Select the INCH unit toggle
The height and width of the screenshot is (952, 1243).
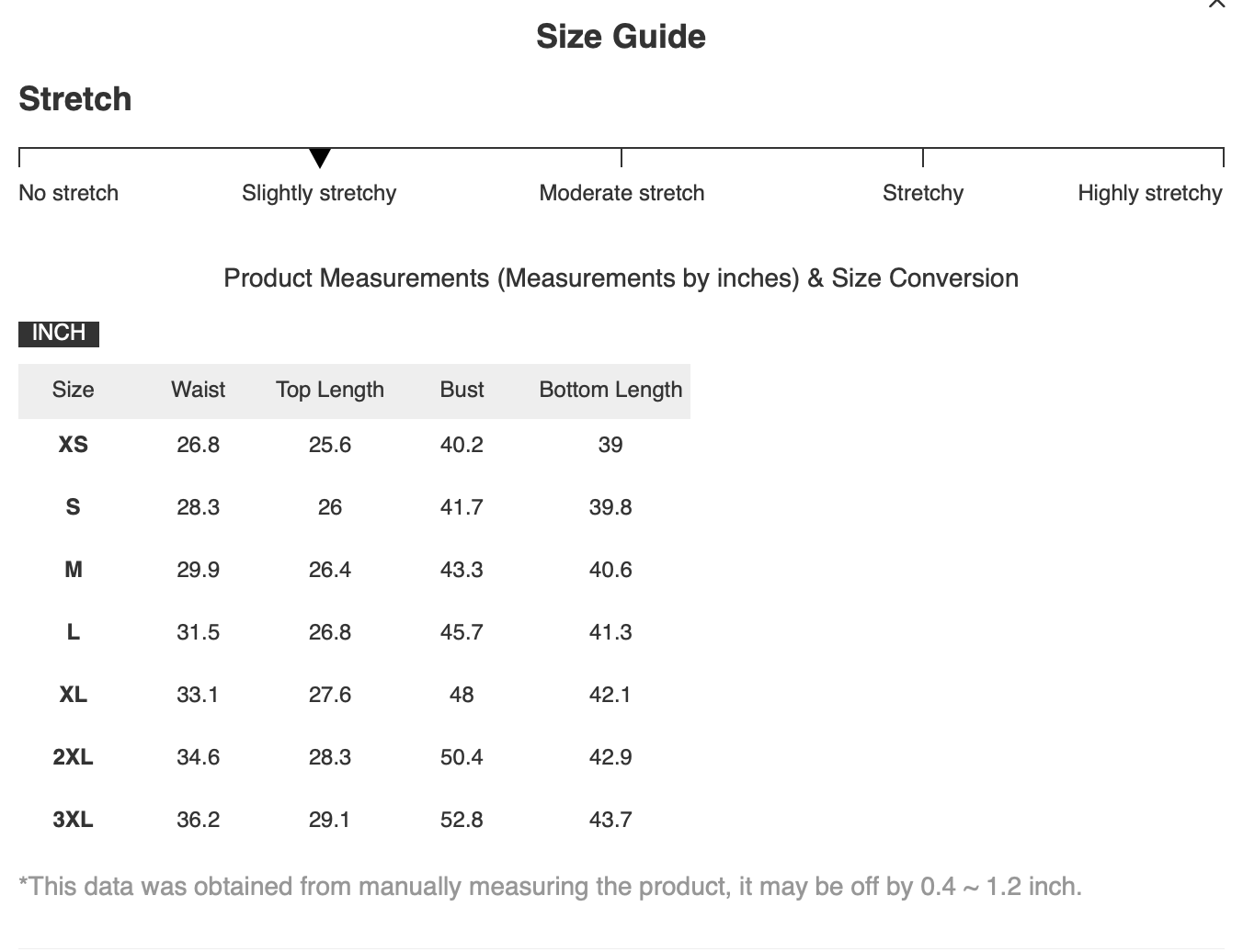click(59, 333)
